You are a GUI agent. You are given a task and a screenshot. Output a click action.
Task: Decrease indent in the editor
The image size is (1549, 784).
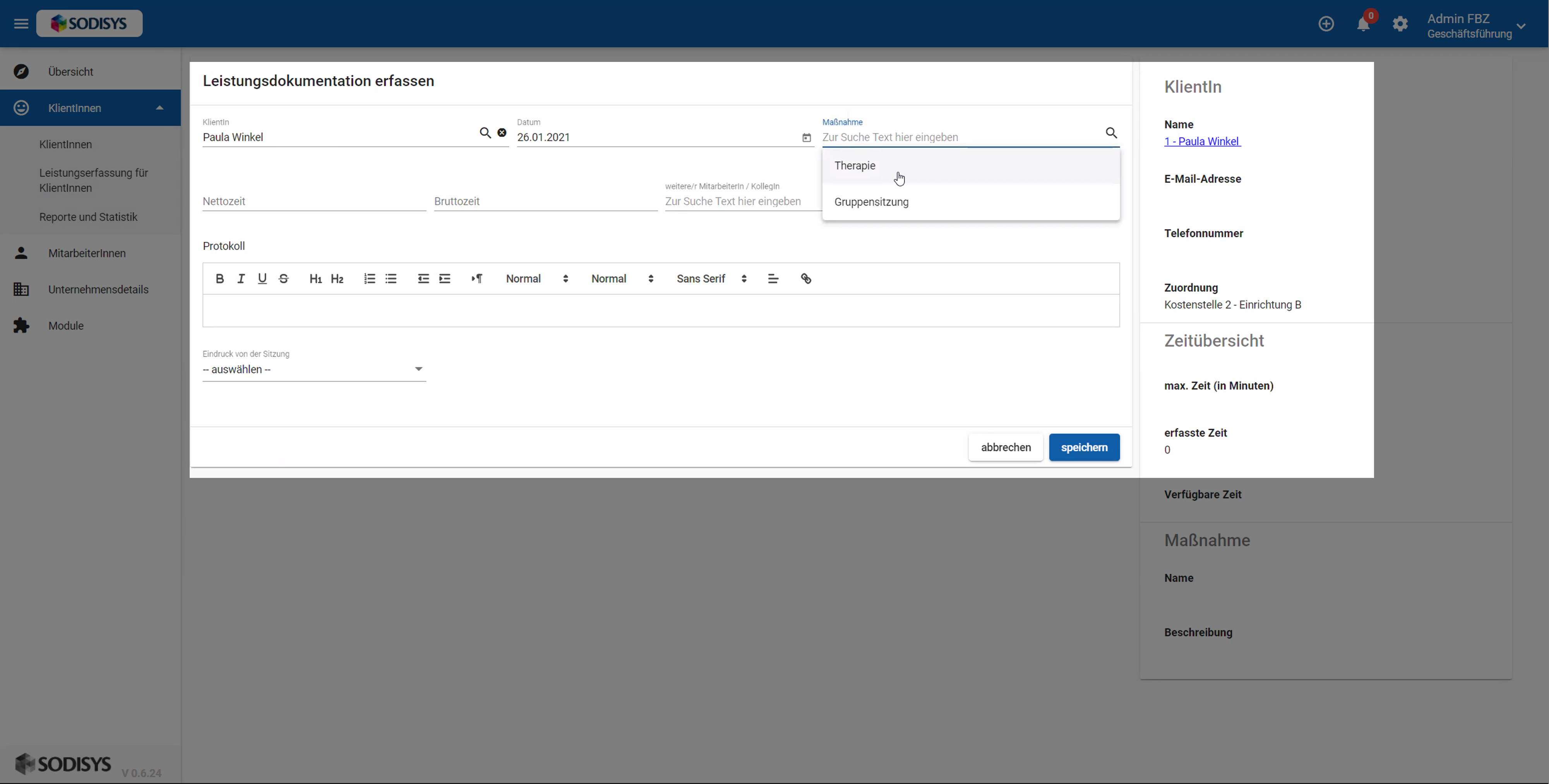[423, 278]
